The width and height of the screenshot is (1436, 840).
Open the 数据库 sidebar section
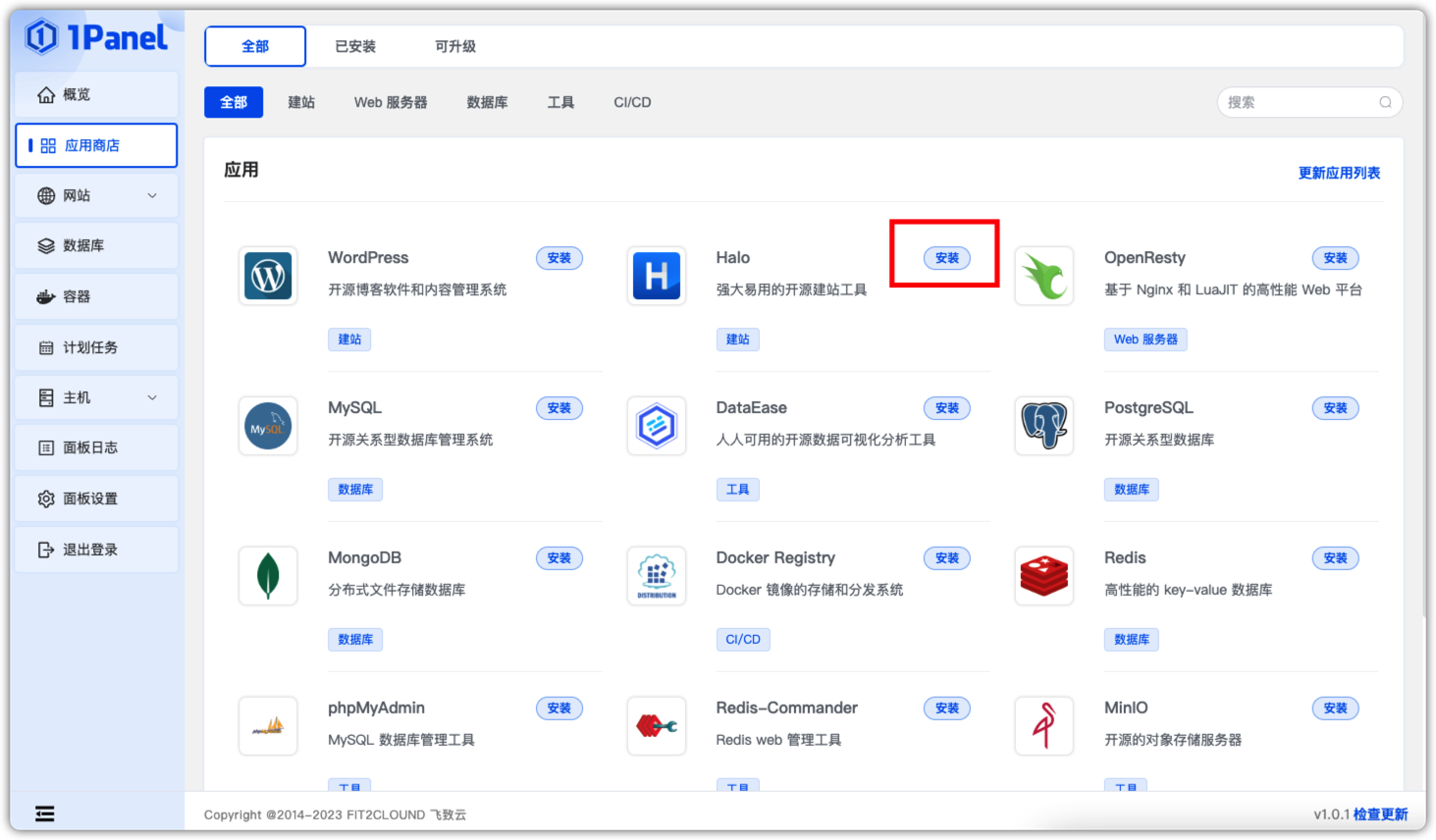tap(96, 245)
